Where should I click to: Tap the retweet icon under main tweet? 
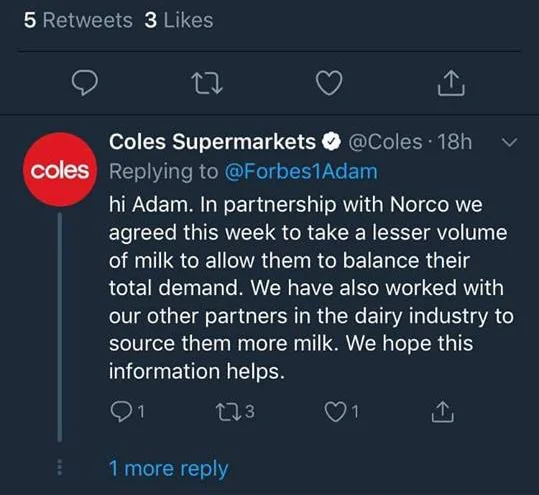coord(207,83)
